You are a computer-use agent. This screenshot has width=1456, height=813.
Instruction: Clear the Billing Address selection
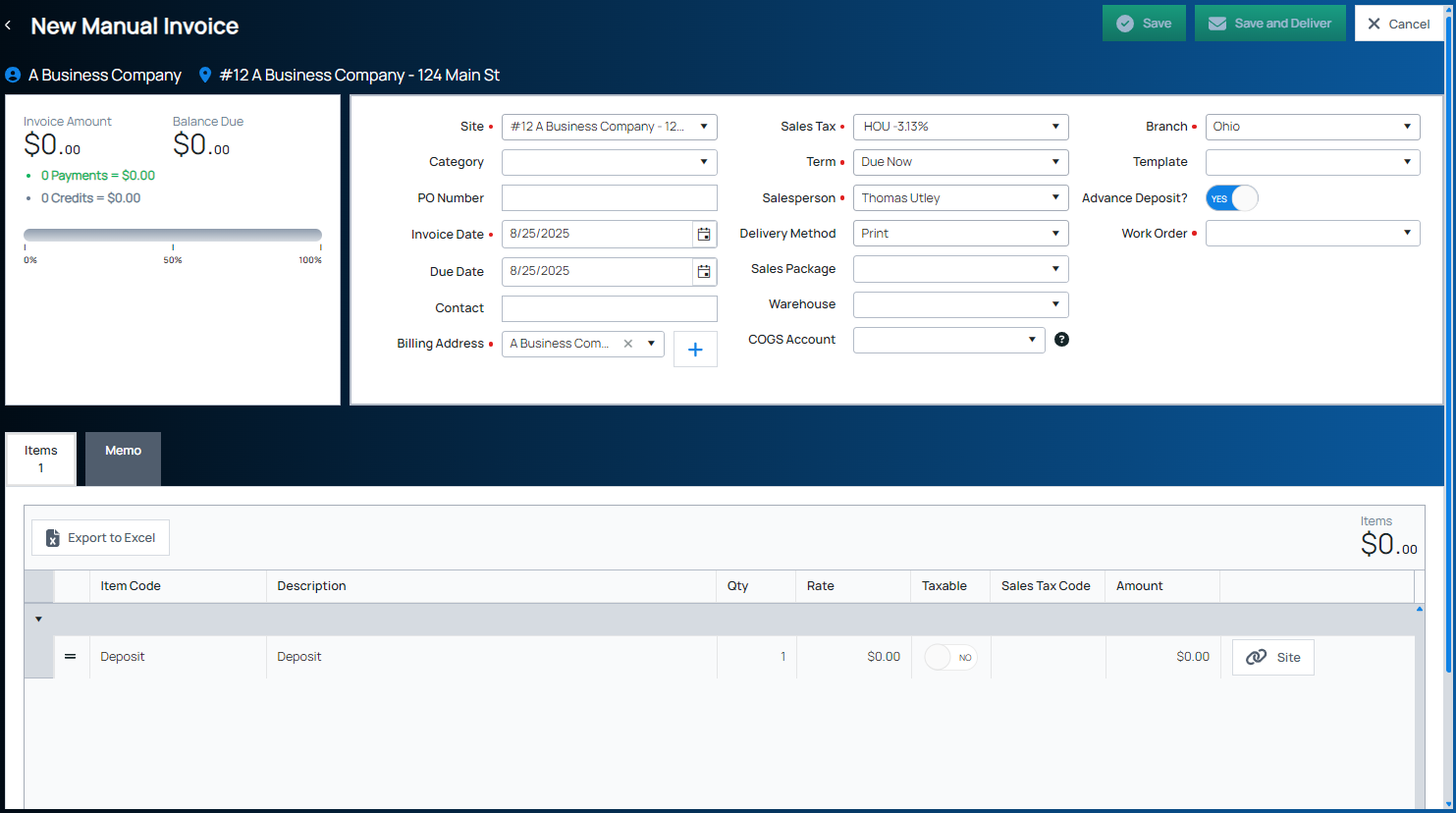(628, 344)
